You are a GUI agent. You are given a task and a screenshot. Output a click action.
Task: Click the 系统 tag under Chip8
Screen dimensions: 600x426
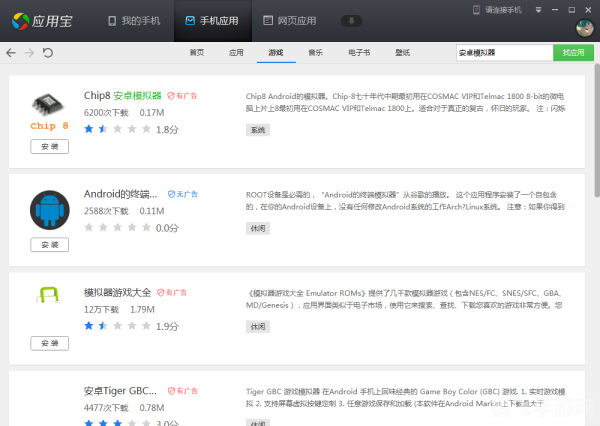coord(258,130)
